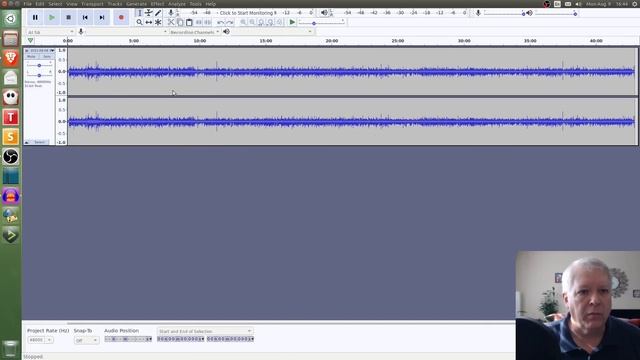Click the timeline ruler at 10:00

click(200, 41)
